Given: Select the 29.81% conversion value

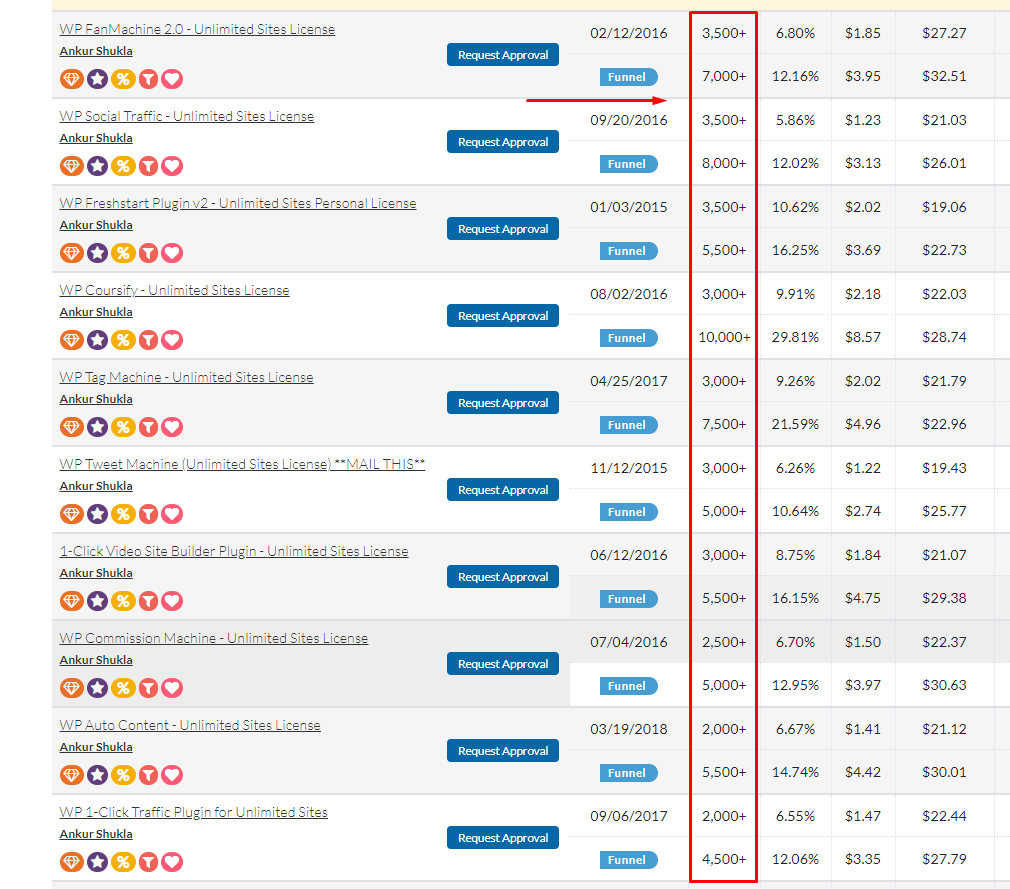Looking at the screenshot, I should tap(796, 337).
